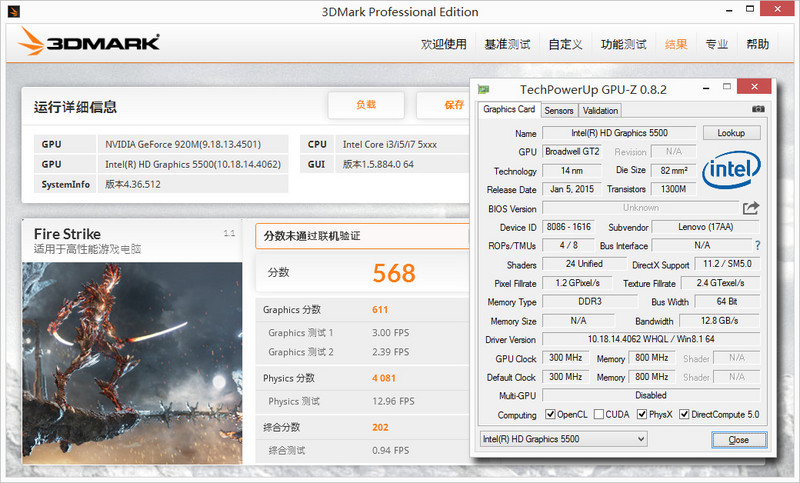The width and height of the screenshot is (800, 483).
Task: Click the 保存 button in 3DMark
Action: [x=444, y=105]
